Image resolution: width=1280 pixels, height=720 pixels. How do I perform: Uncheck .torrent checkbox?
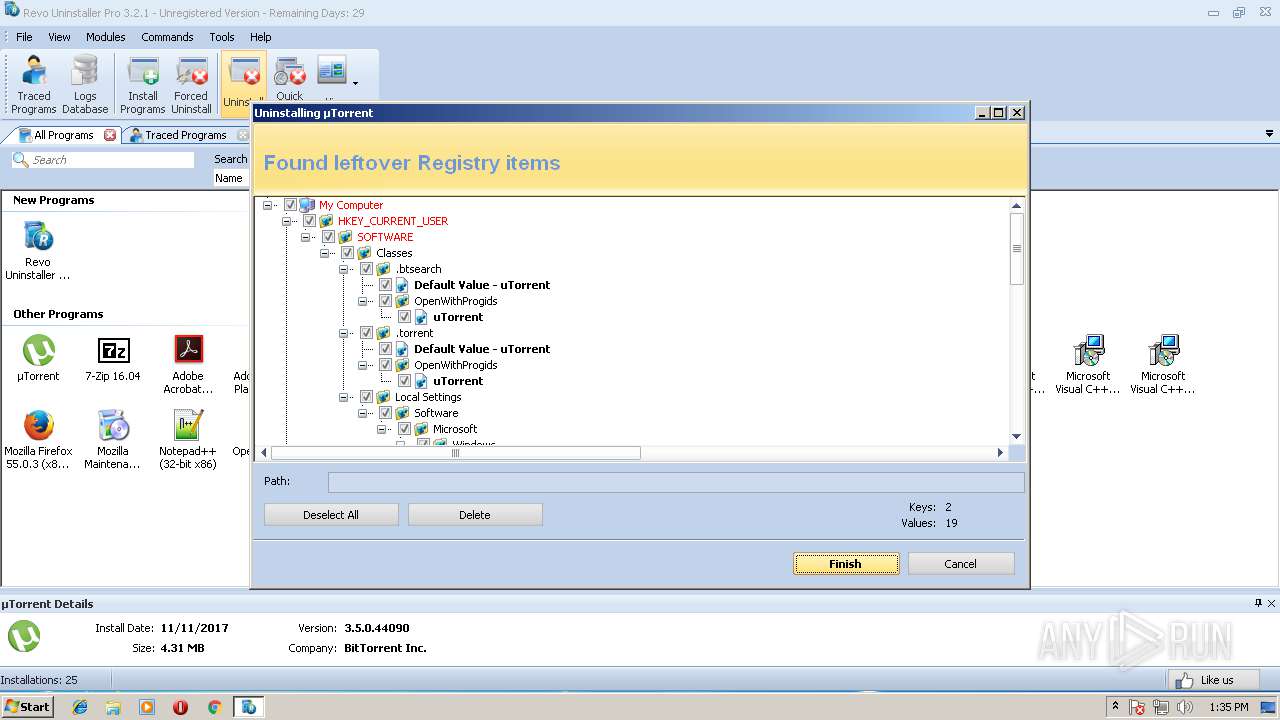pyautogui.click(x=366, y=333)
